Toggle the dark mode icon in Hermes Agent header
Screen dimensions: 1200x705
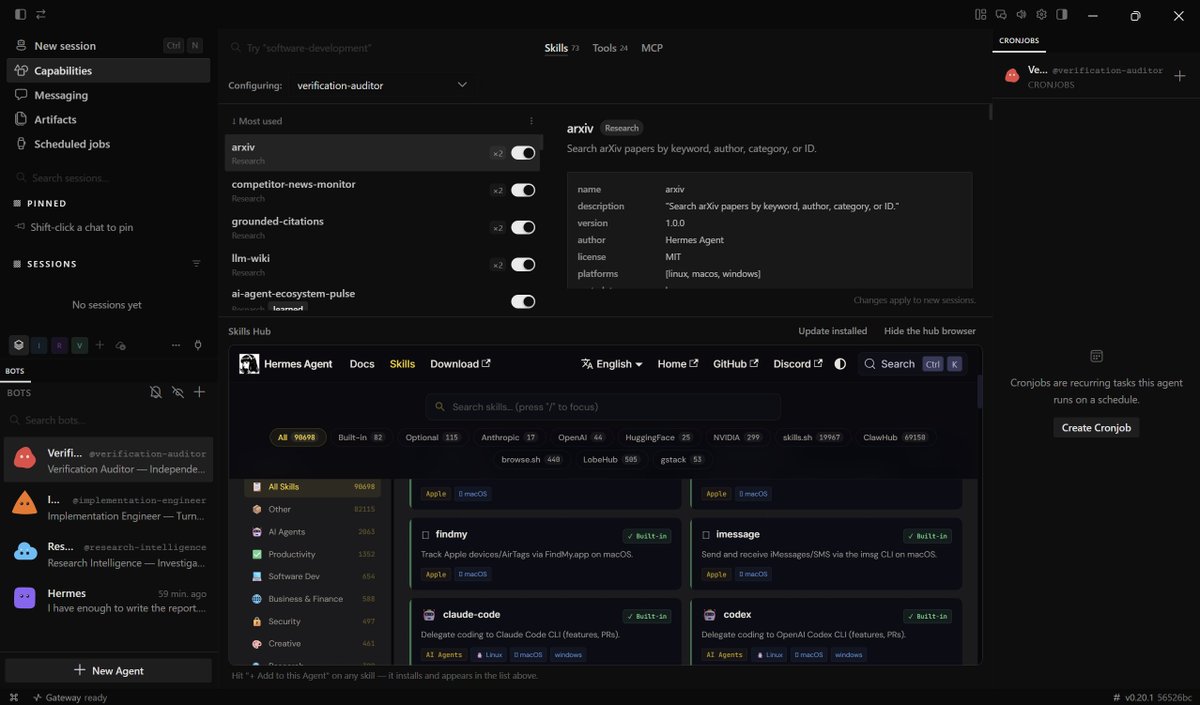tap(840, 364)
